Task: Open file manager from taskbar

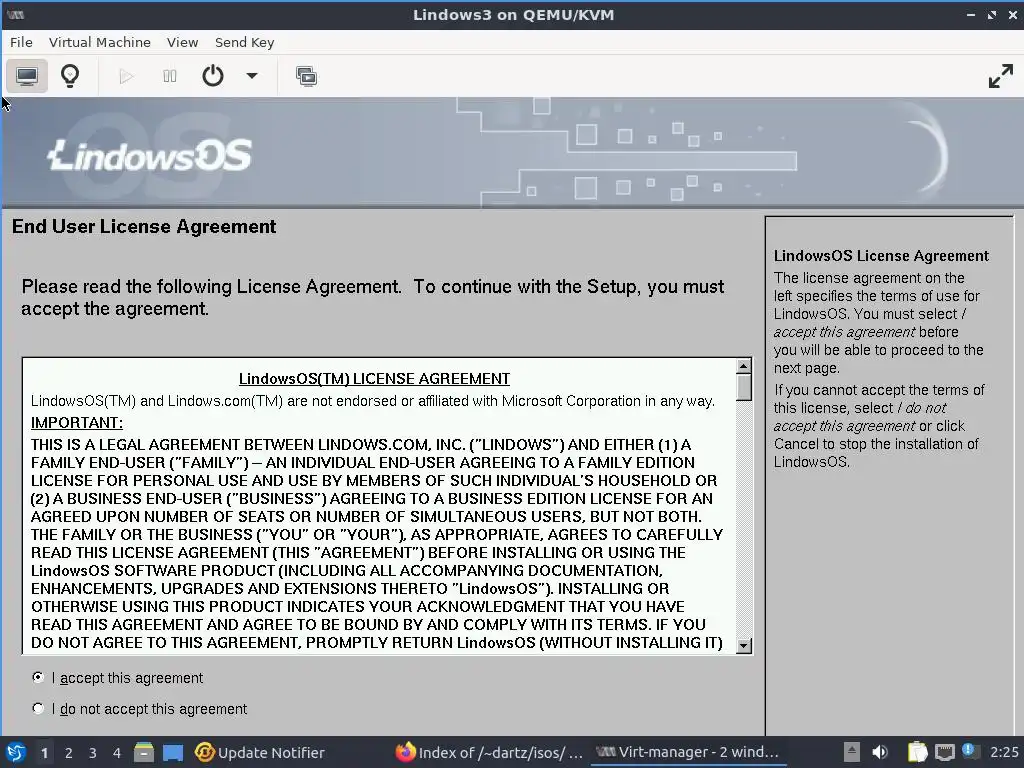Action: pyautogui.click(x=144, y=752)
